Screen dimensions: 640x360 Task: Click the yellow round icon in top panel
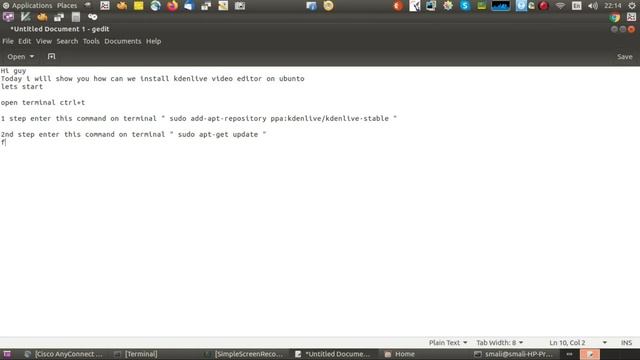[329, 6]
